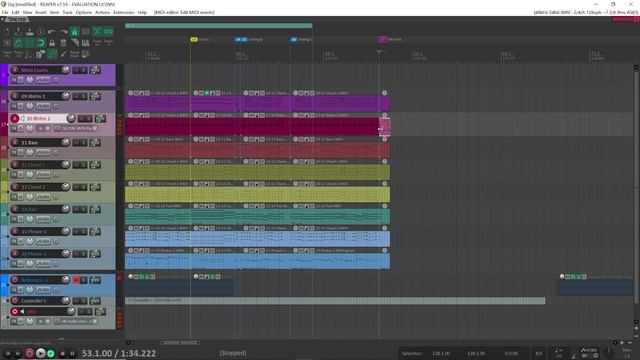Toggle the grid lines toolbar icon
The width and height of the screenshot is (640, 360).
pos(30,42)
